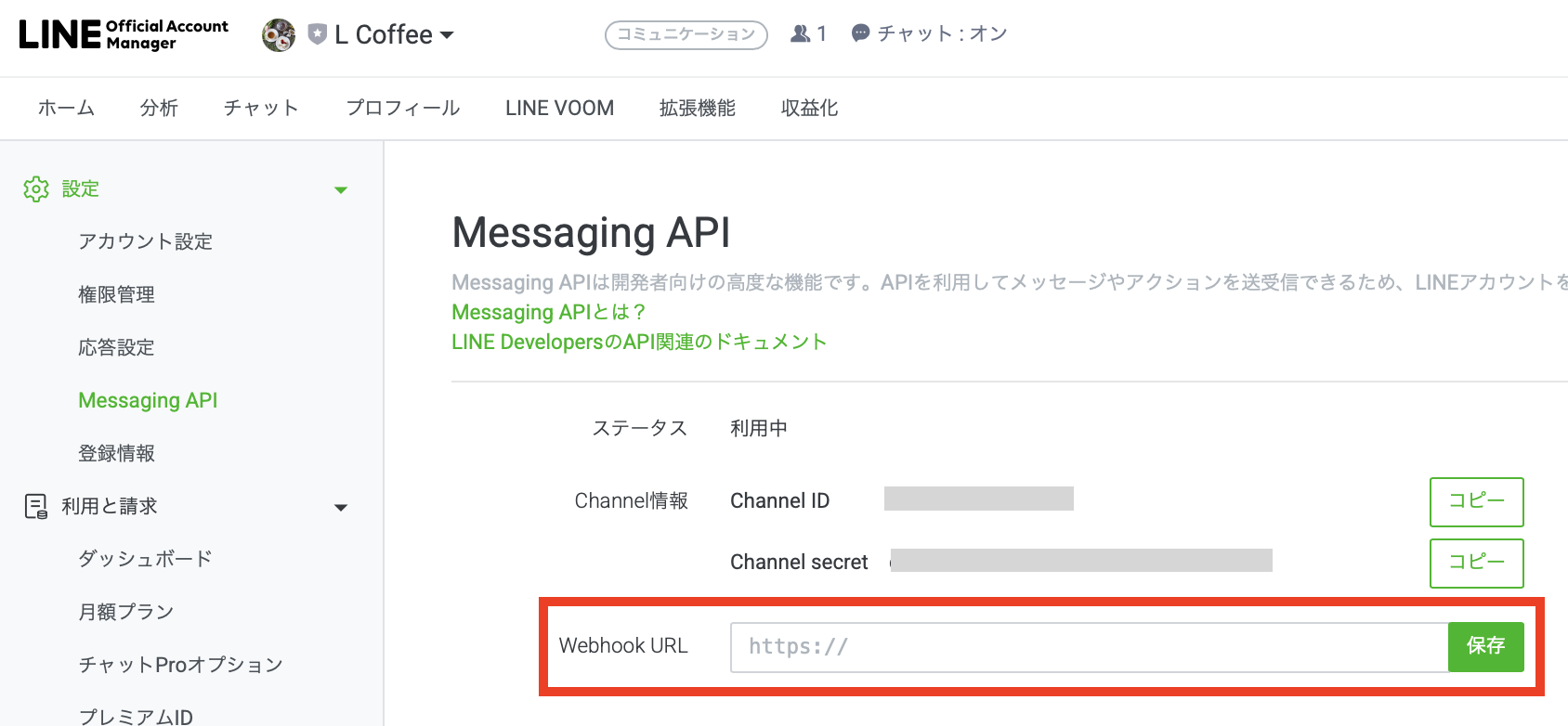Open the ホーム tab
Screen dimensions: 1568x726
pos(66,108)
